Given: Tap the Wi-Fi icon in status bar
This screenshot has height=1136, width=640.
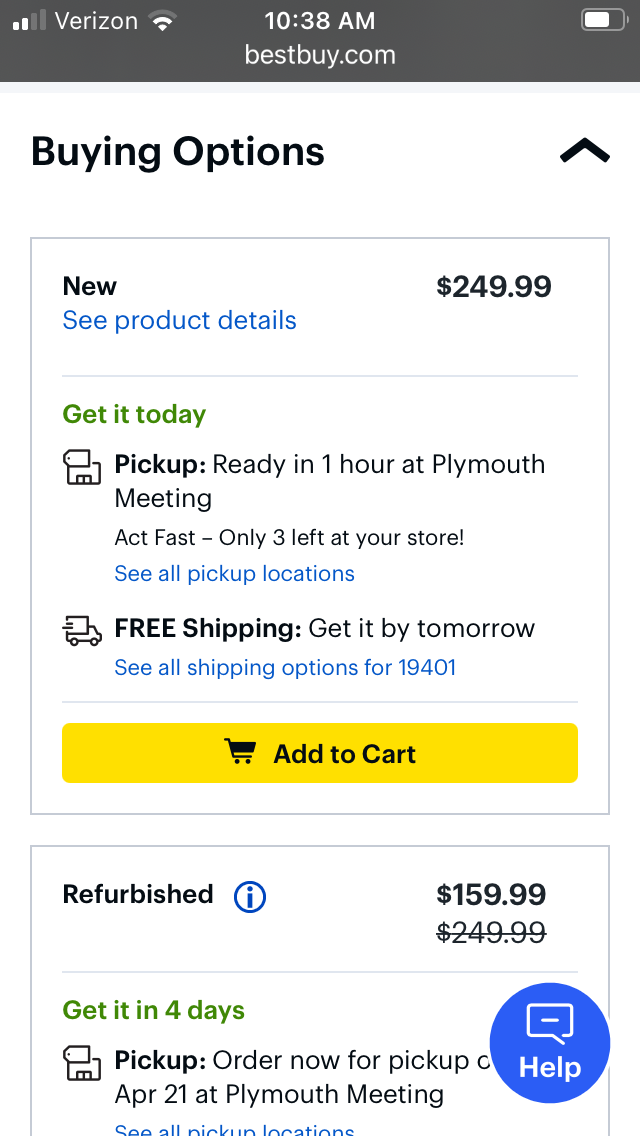Looking at the screenshot, I should pyautogui.click(x=160, y=21).
